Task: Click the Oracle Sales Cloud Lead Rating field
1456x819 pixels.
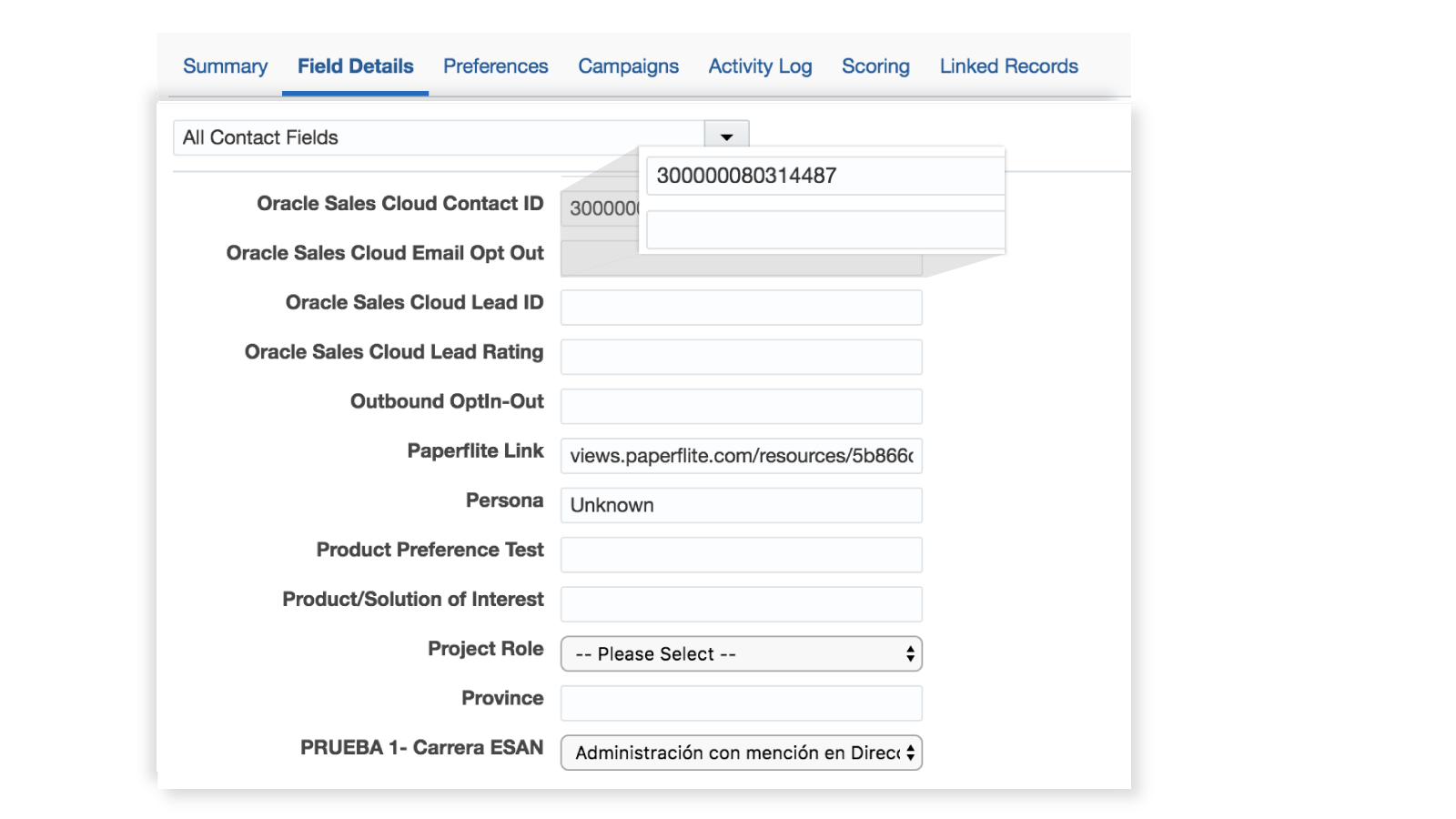Action: coord(741,357)
